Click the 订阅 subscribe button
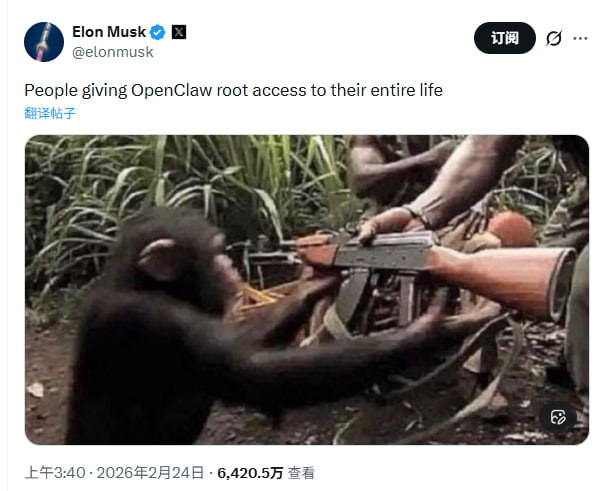This screenshot has width=602, height=491. (504, 38)
